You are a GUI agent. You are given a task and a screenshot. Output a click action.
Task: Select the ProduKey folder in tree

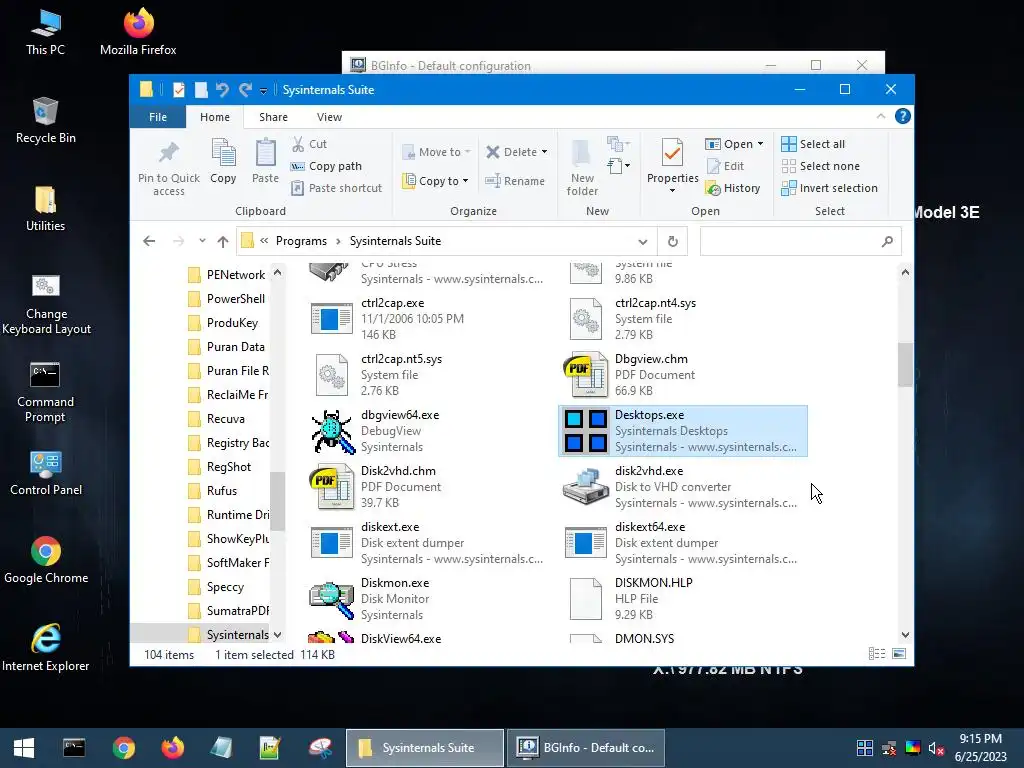232,323
